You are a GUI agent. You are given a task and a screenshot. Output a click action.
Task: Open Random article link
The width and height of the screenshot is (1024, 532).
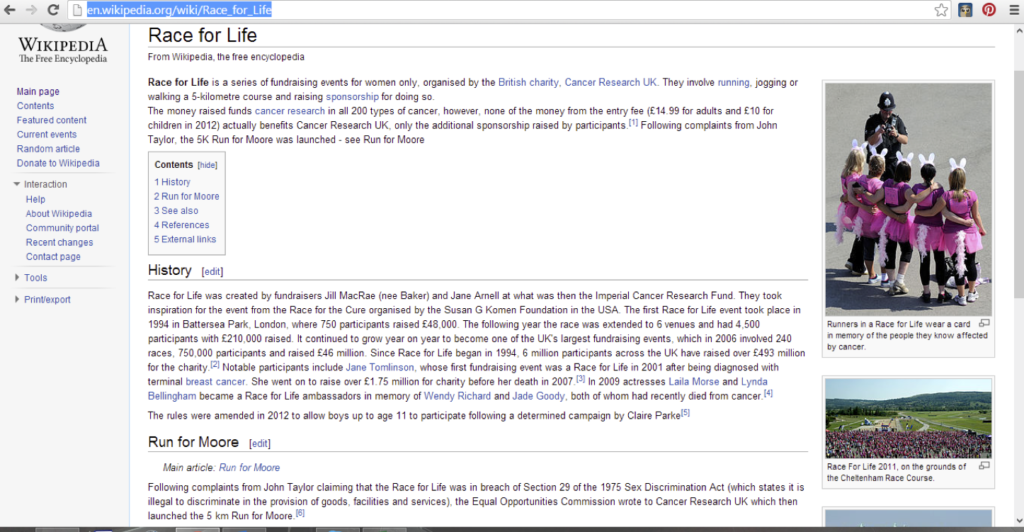click(48, 149)
